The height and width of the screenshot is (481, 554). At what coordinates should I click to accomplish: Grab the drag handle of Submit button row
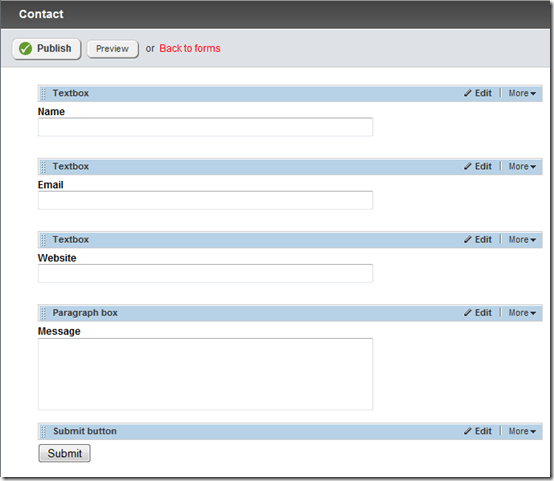43,431
